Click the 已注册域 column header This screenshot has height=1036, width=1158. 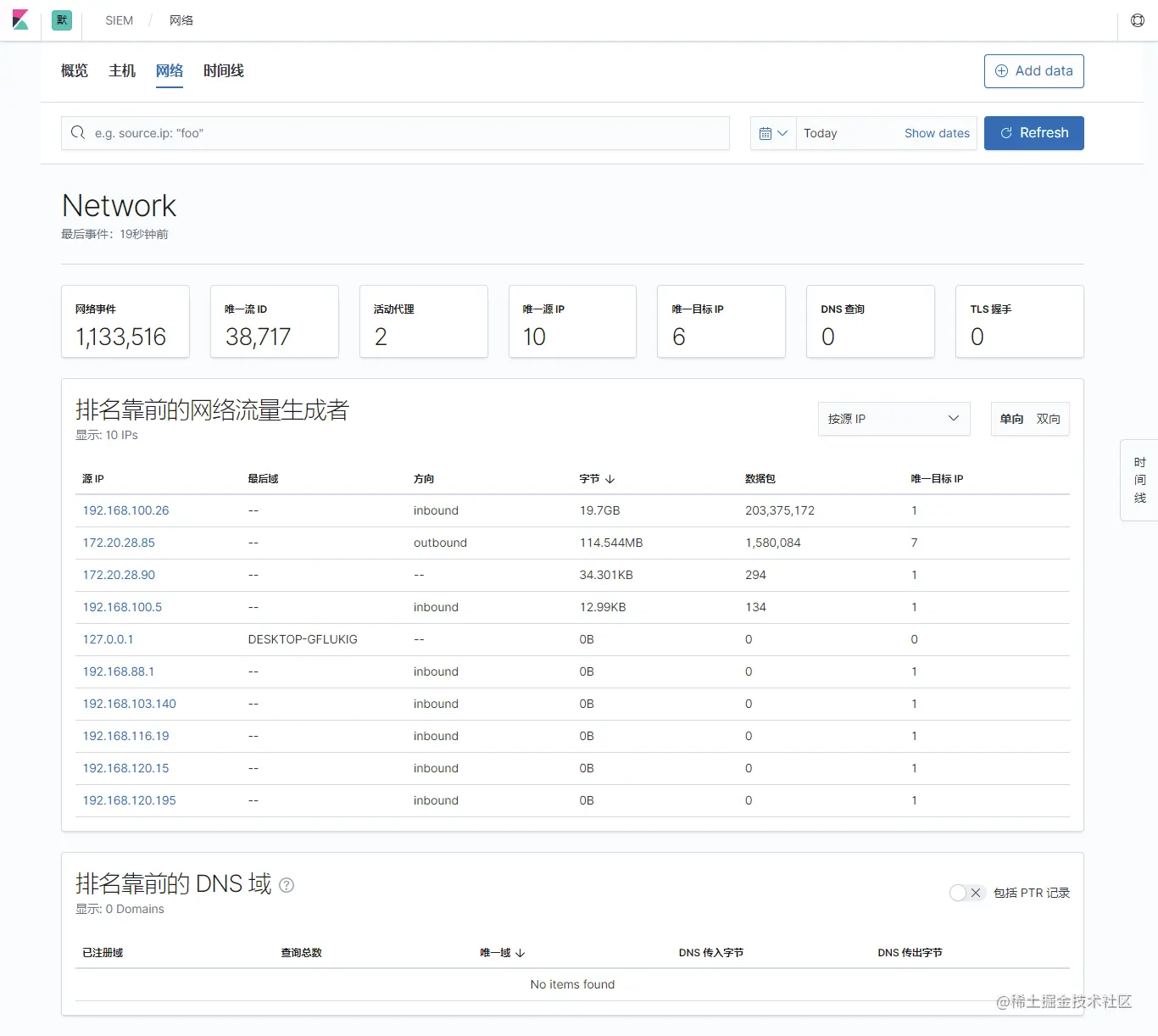pos(103,953)
